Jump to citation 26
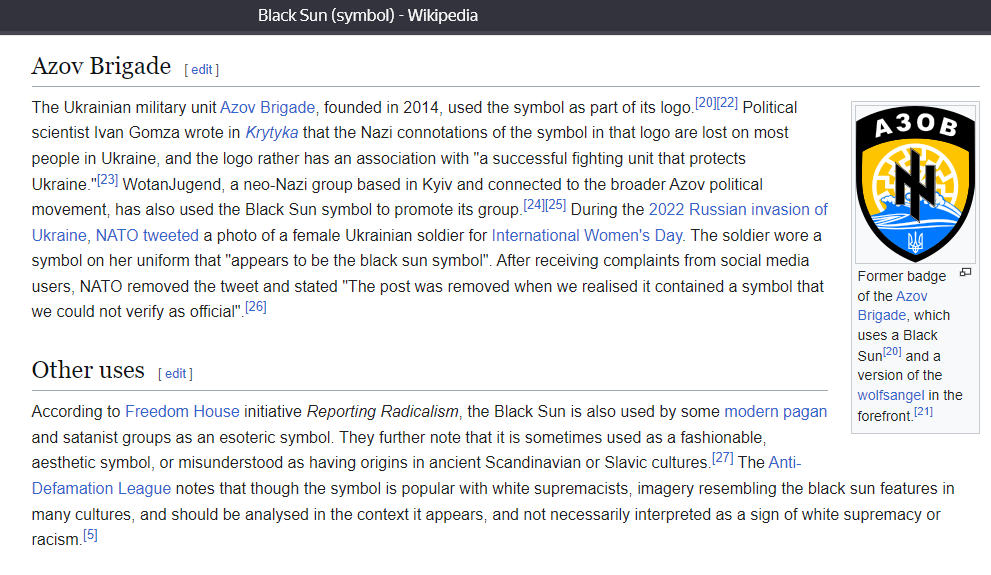The height and width of the screenshot is (575, 991). tap(256, 307)
